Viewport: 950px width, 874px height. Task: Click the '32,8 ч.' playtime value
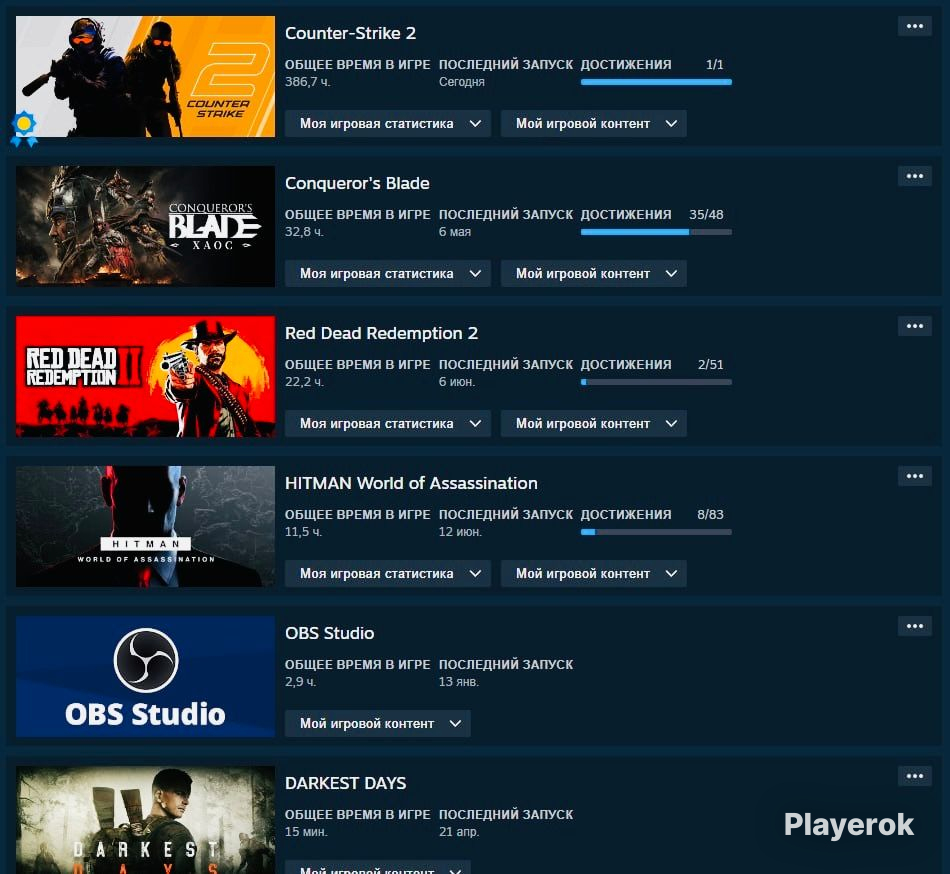[x=304, y=232]
